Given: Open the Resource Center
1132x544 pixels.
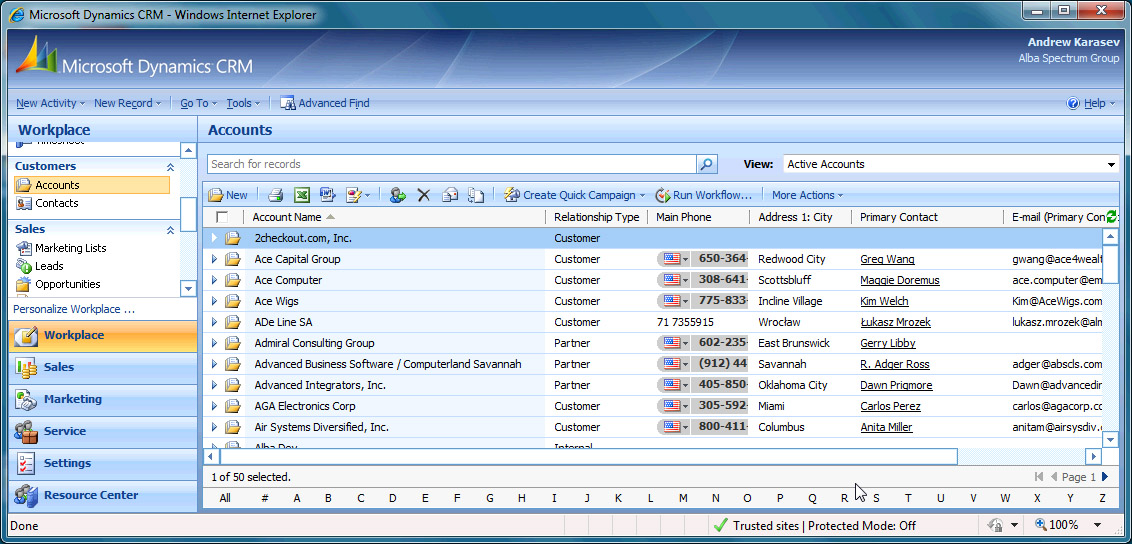Looking at the screenshot, I should click(103, 495).
